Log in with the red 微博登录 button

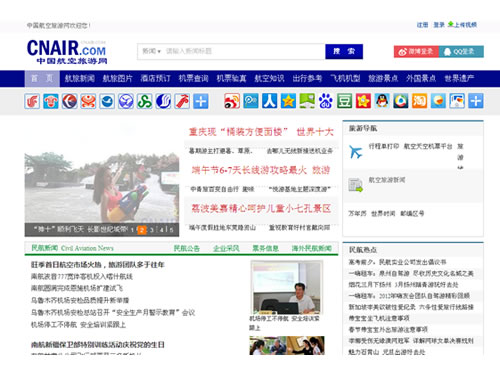[416, 52]
